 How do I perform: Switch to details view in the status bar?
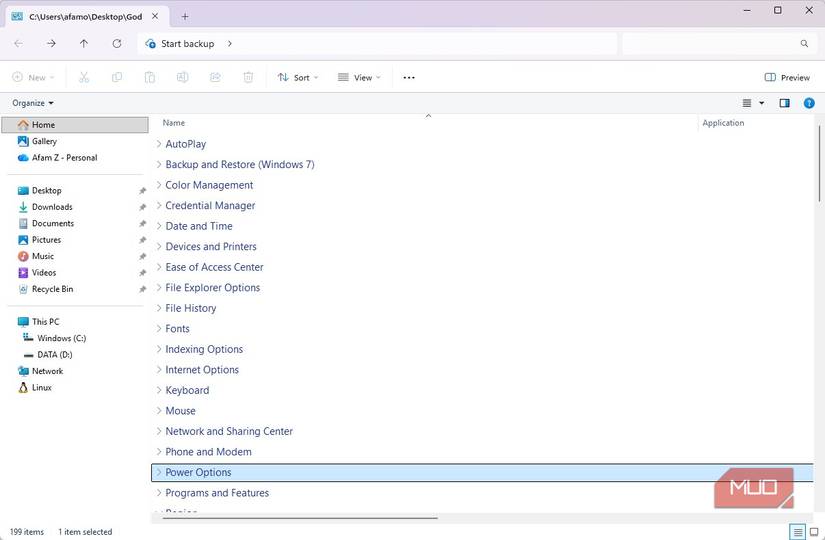click(798, 532)
